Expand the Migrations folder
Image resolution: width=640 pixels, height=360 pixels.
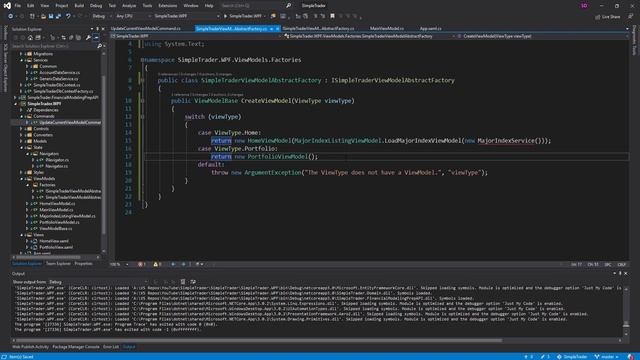click(x=21, y=54)
